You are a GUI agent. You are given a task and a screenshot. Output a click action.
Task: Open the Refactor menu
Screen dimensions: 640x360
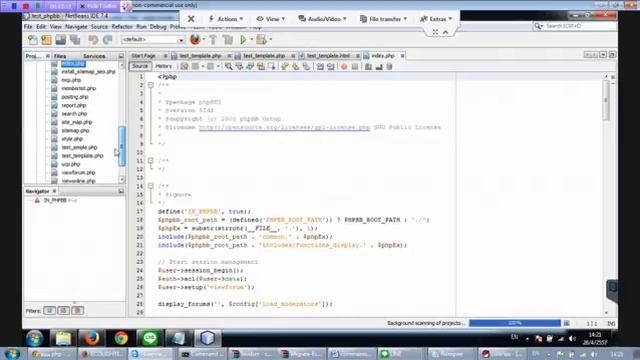coord(122,27)
